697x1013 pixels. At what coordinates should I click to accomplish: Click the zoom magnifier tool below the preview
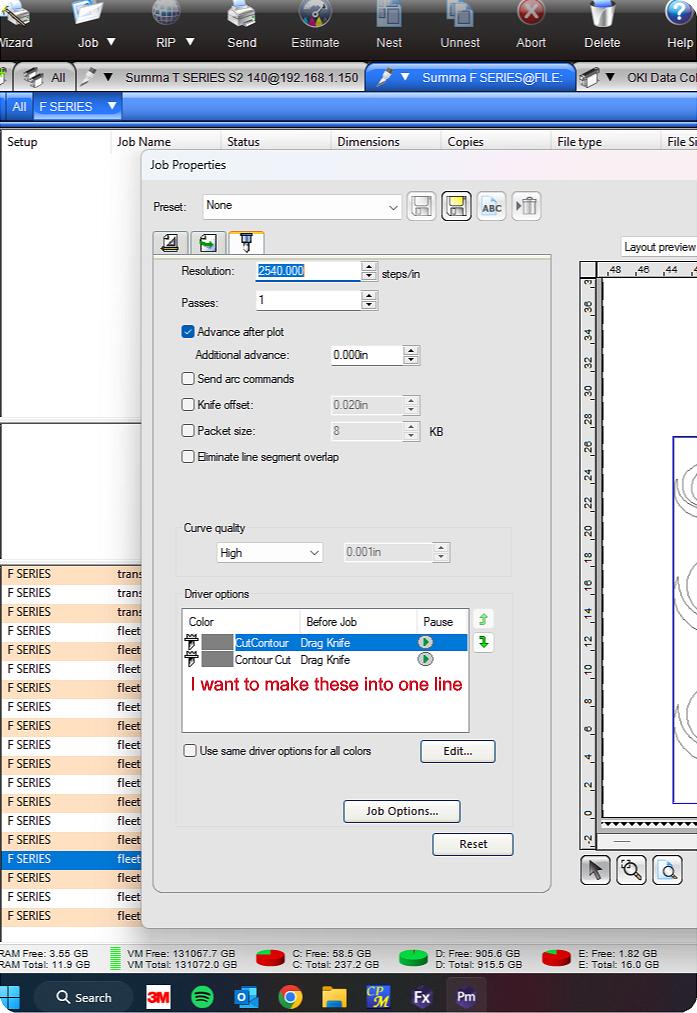[x=631, y=870]
